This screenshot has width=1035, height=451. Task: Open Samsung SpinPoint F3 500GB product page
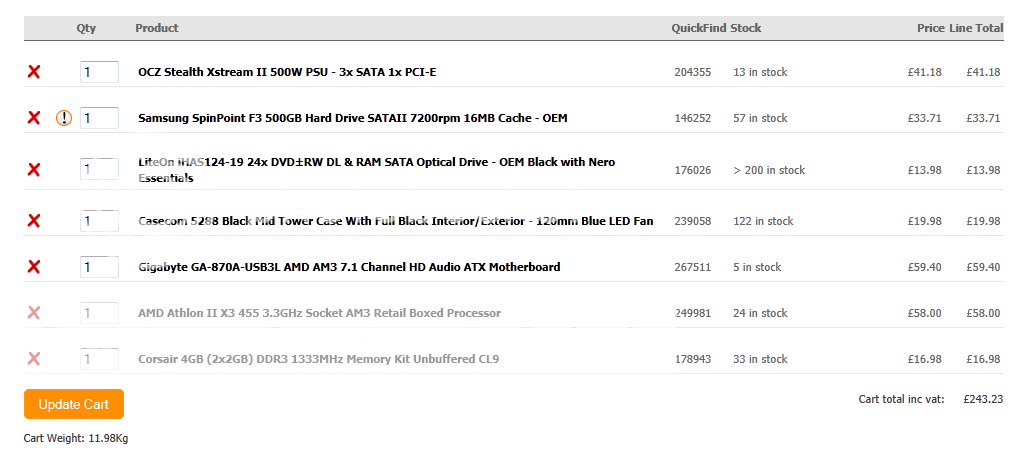352,118
